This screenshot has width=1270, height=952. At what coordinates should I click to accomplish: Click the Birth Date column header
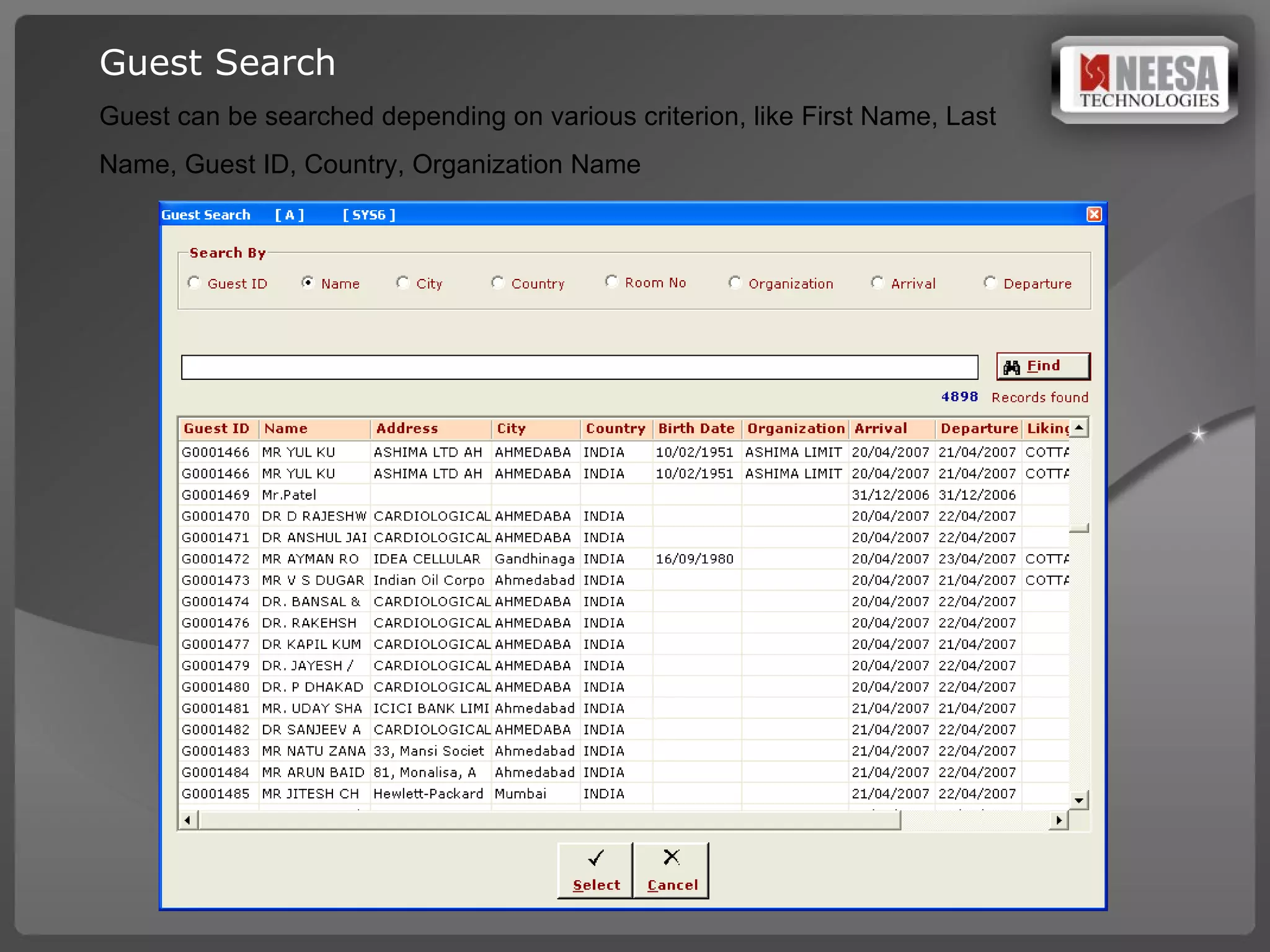point(697,428)
